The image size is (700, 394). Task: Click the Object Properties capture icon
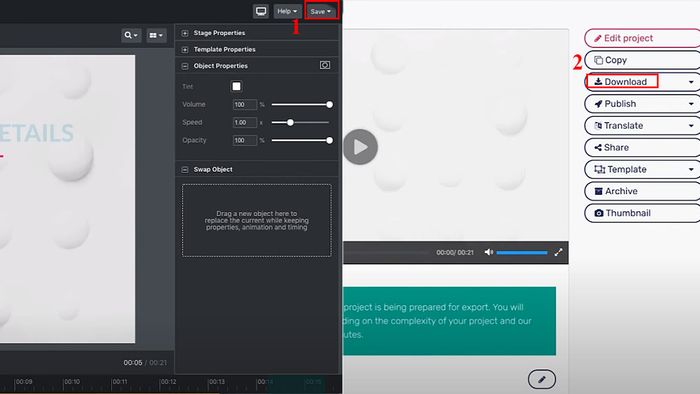[325, 66]
